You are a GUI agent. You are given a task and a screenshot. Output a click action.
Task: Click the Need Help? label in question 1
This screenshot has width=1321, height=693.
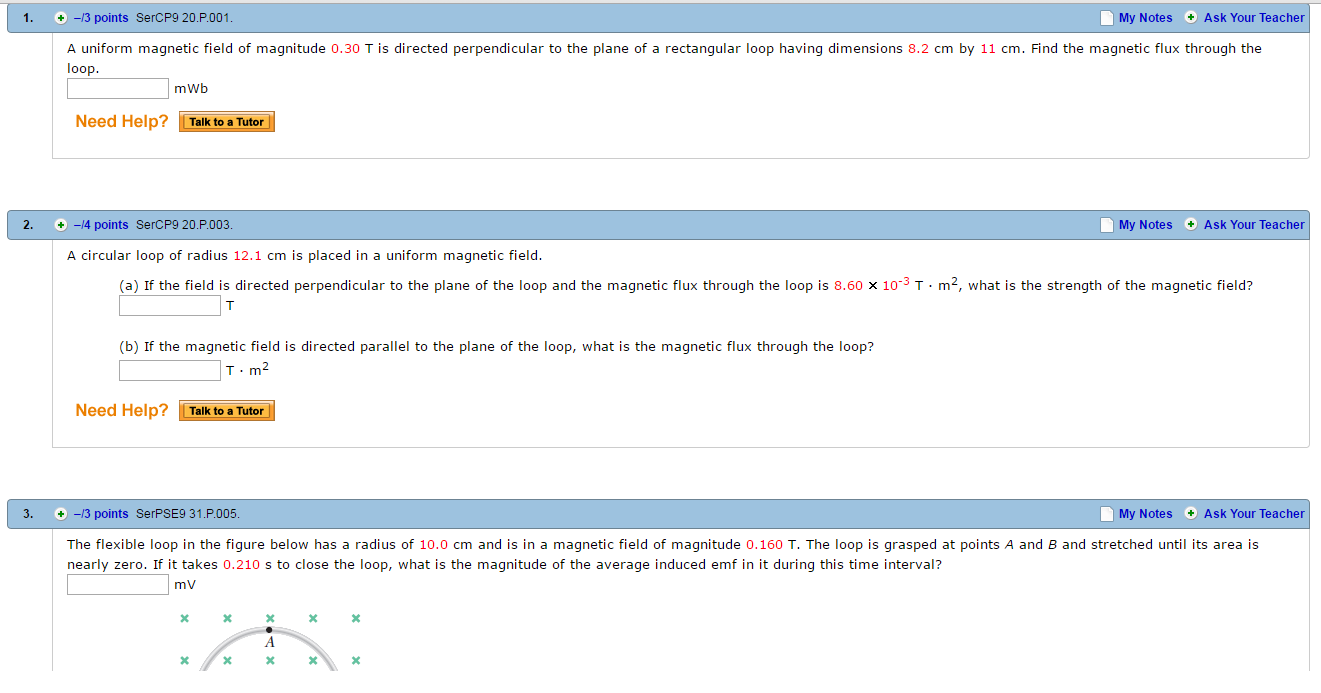pyautogui.click(x=122, y=122)
